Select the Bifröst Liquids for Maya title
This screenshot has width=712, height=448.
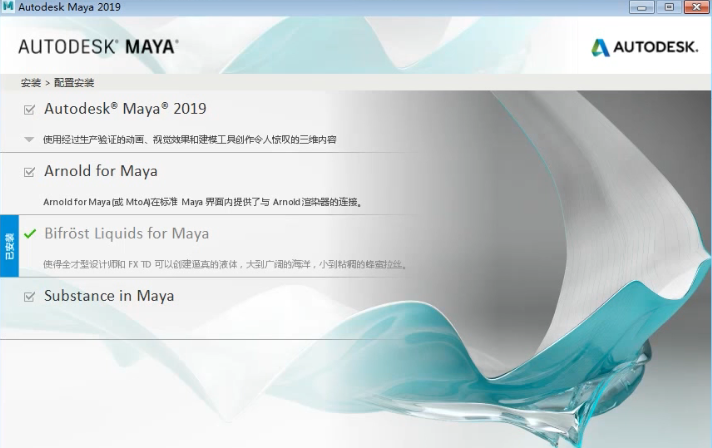(127, 233)
